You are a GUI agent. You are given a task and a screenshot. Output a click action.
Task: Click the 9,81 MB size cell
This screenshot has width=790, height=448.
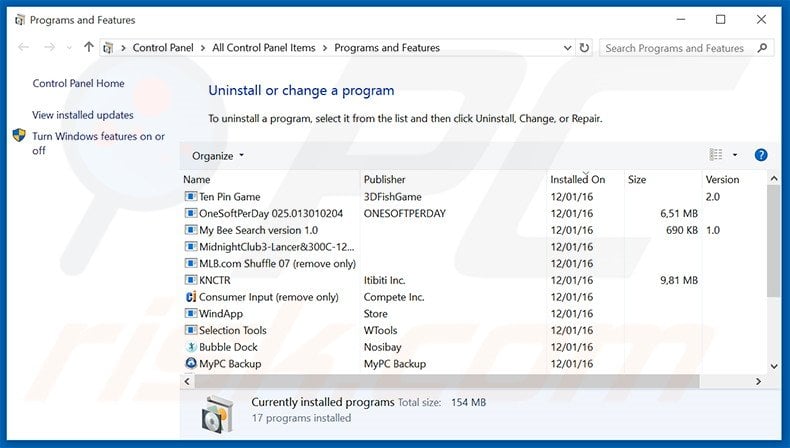(679, 280)
